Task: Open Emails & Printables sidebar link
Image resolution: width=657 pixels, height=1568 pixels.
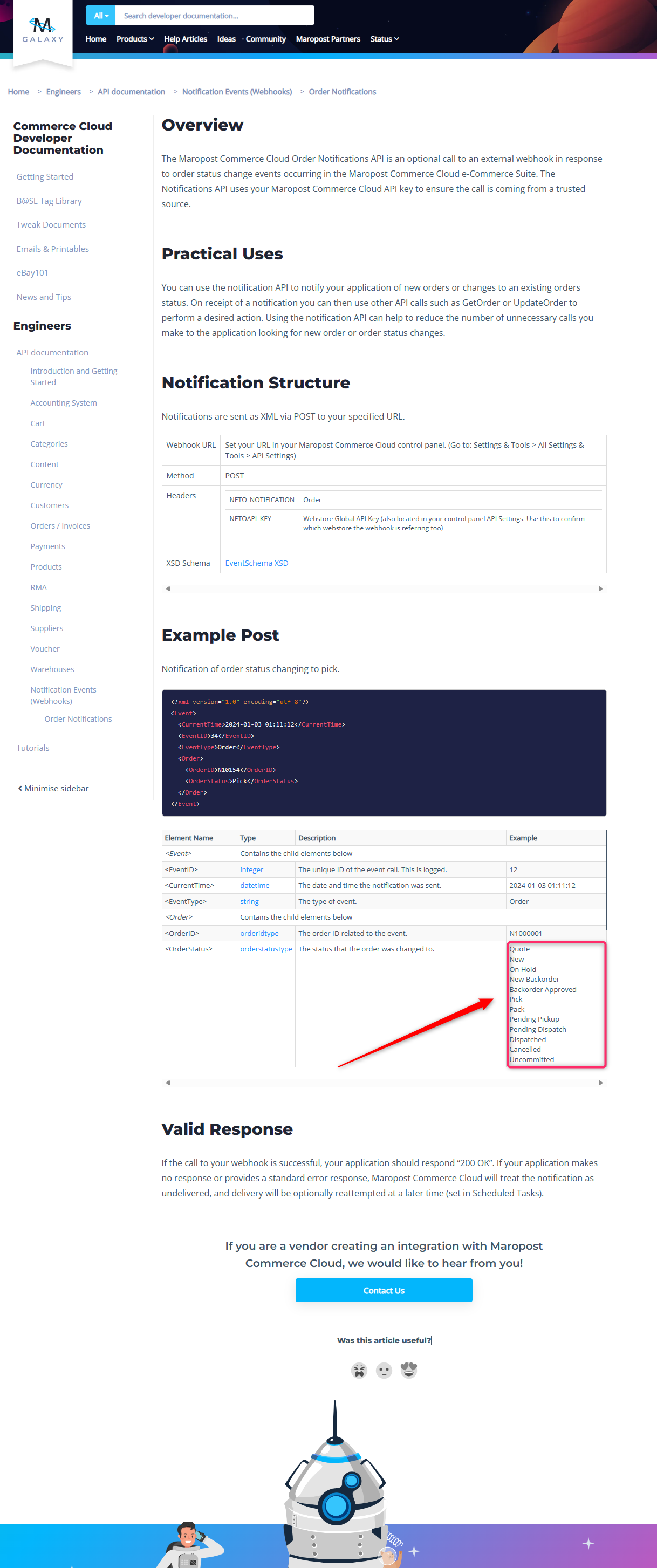Action: coord(53,249)
